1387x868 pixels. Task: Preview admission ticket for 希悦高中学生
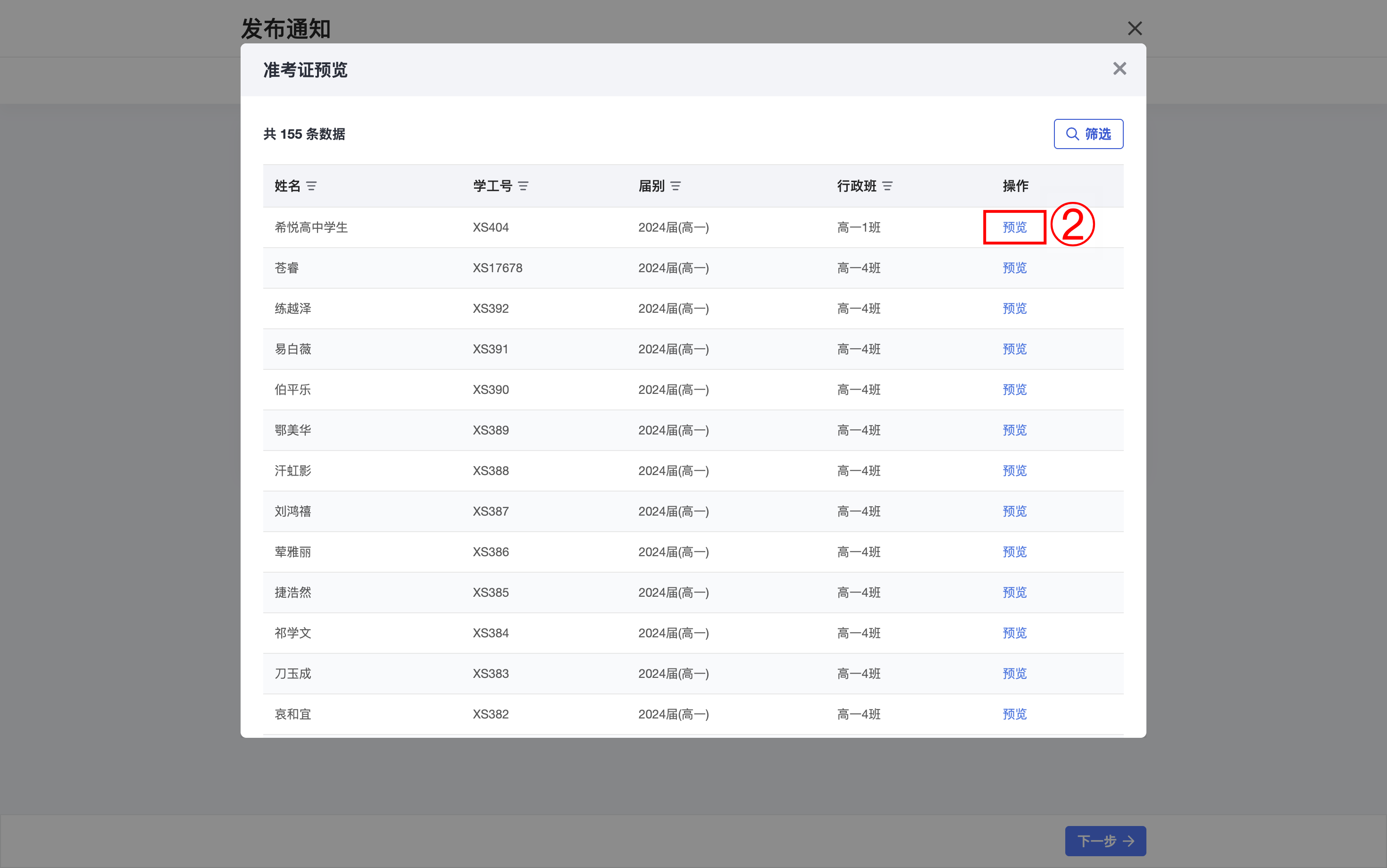pos(1014,227)
